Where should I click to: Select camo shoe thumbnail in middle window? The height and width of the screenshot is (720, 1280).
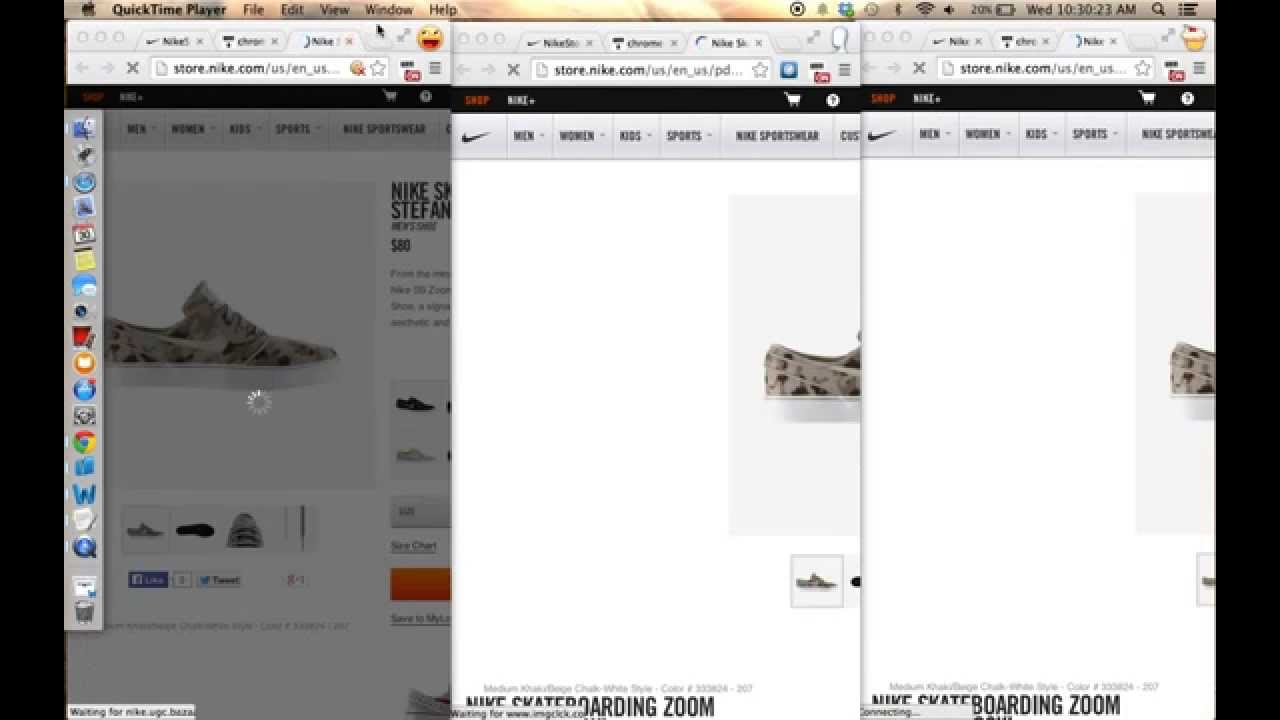point(817,581)
